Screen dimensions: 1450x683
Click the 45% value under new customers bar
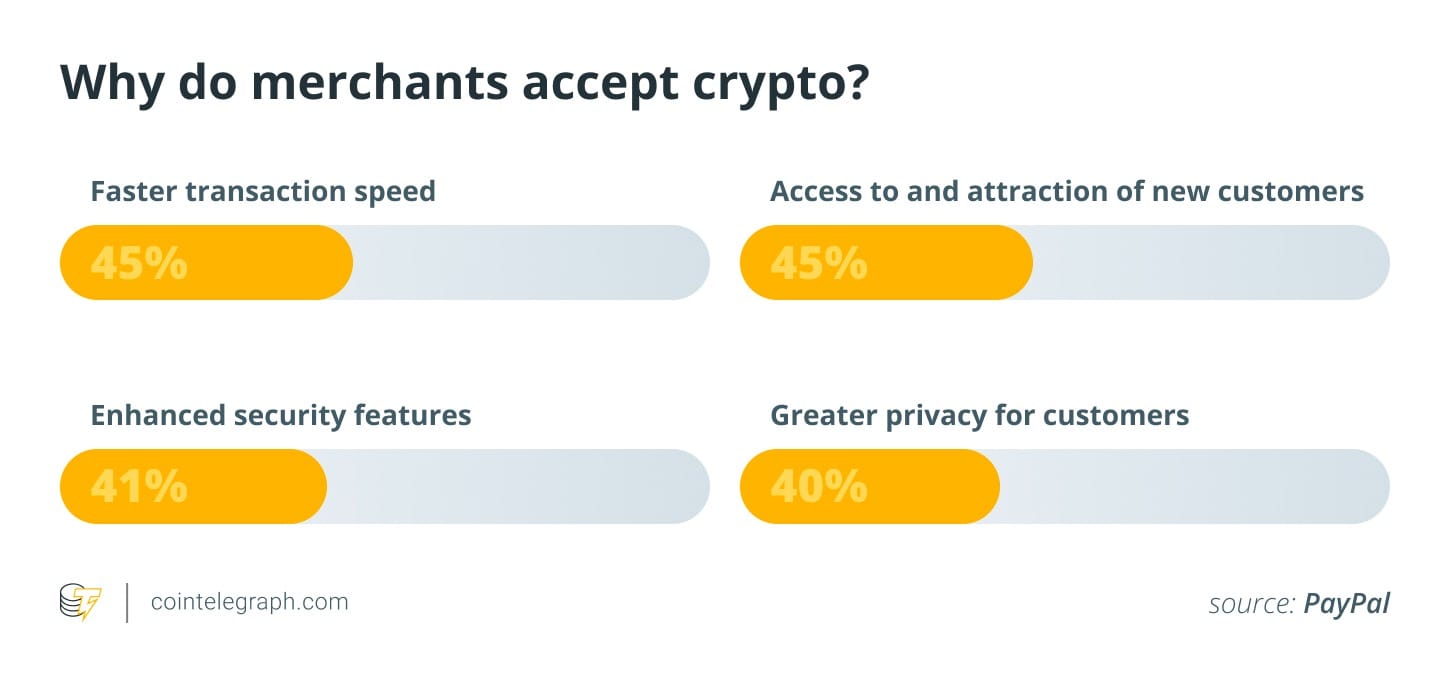818,263
